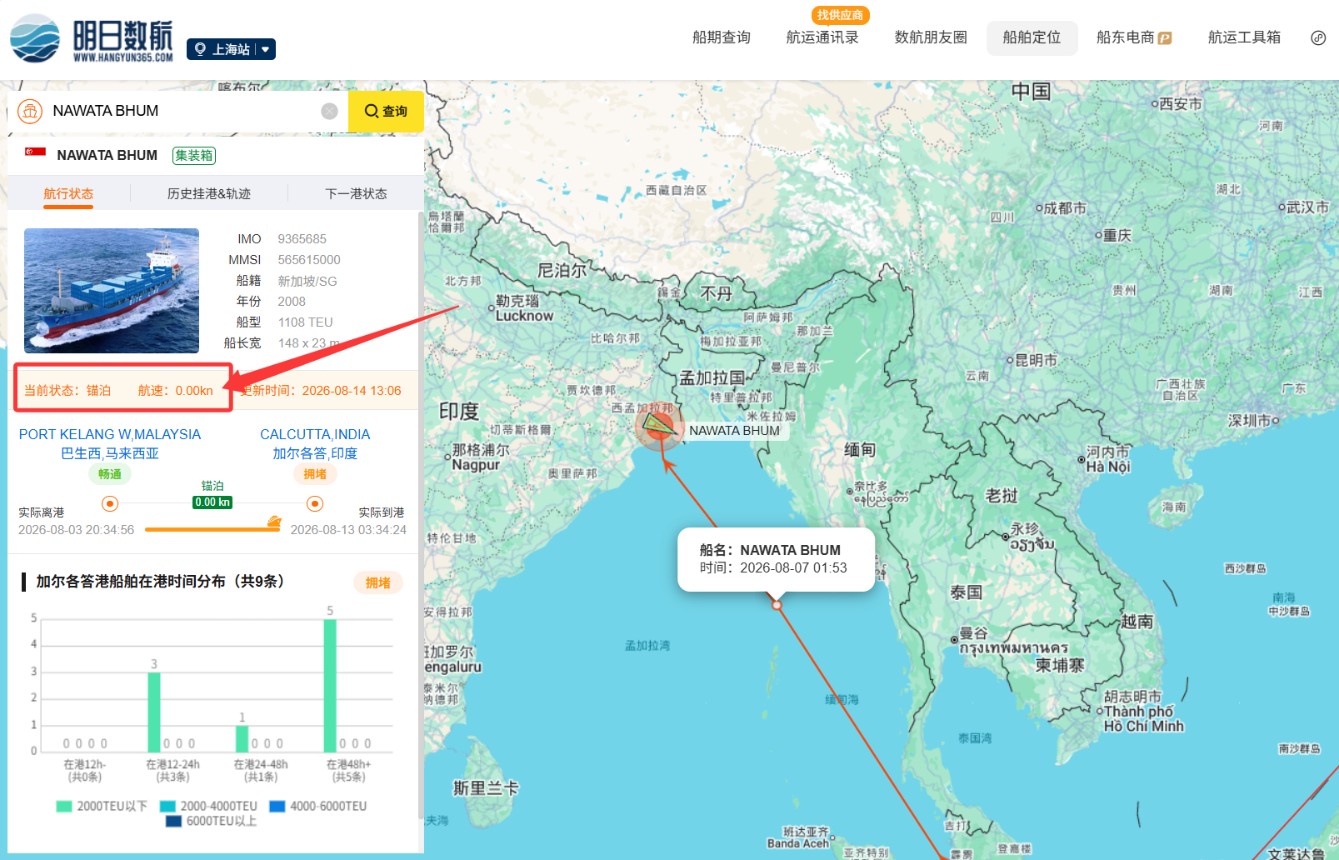The width and height of the screenshot is (1339, 860).
Task: Click the NAWATA BHUM ship marker on map
Action: tap(658, 426)
